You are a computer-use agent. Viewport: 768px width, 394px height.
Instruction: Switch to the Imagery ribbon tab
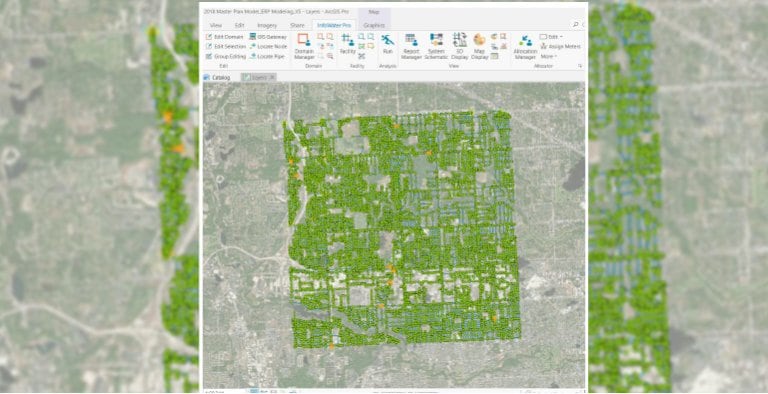(x=267, y=25)
